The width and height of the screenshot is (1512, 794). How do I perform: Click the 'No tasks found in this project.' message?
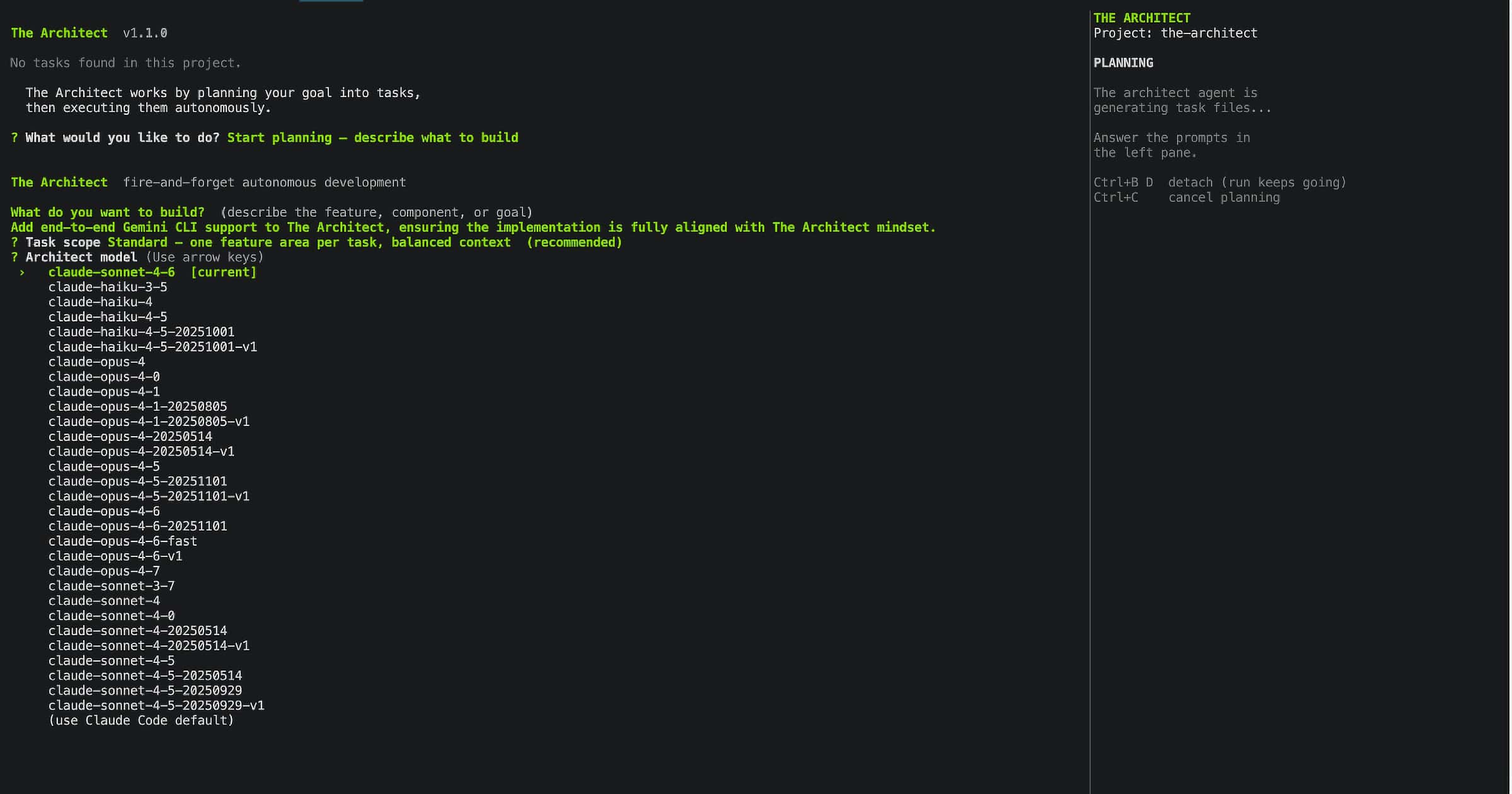point(125,63)
